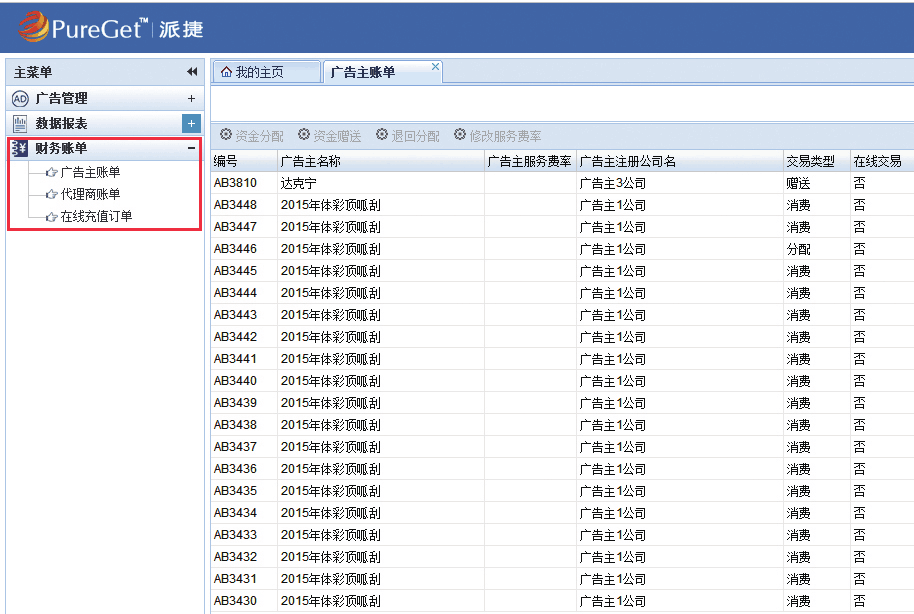
Task: Sort by the 编号 column header
Action: click(244, 162)
